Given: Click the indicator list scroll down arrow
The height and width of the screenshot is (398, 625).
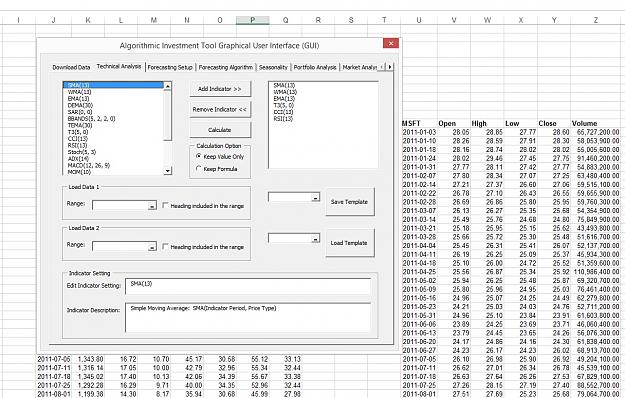Looking at the screenshot, I should [168, 171].
